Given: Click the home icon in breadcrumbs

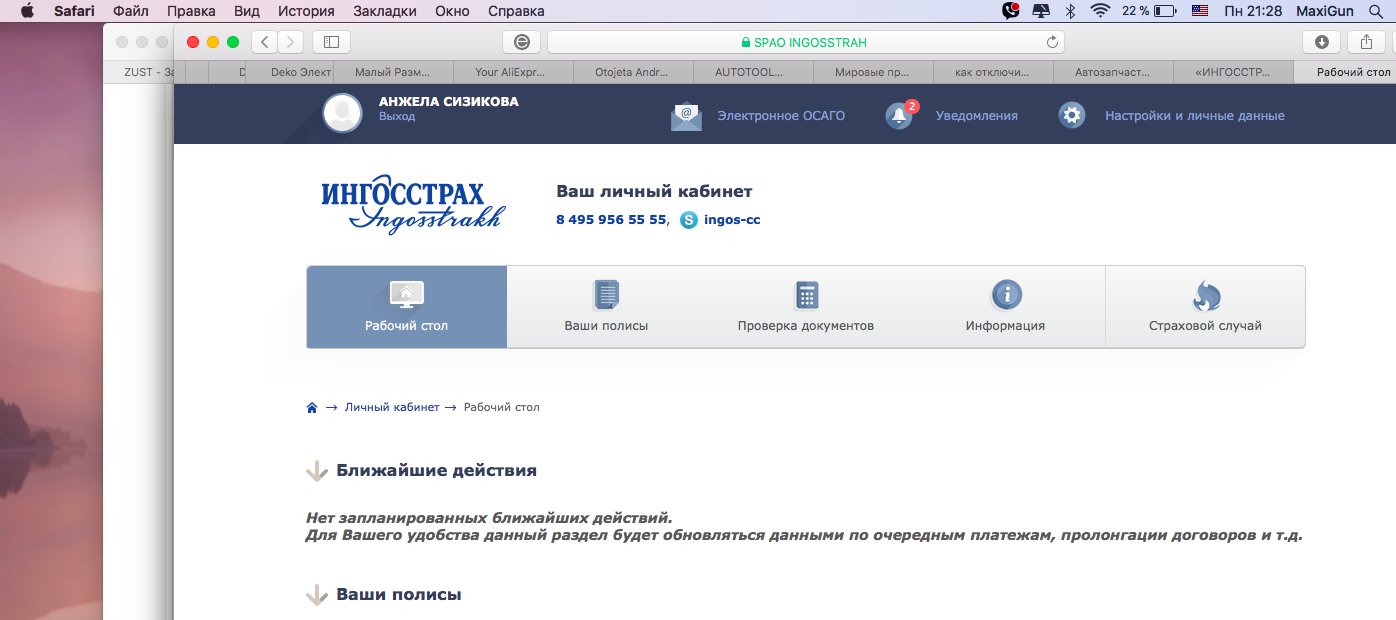Looking at the screenshot, I should [312, 408].
